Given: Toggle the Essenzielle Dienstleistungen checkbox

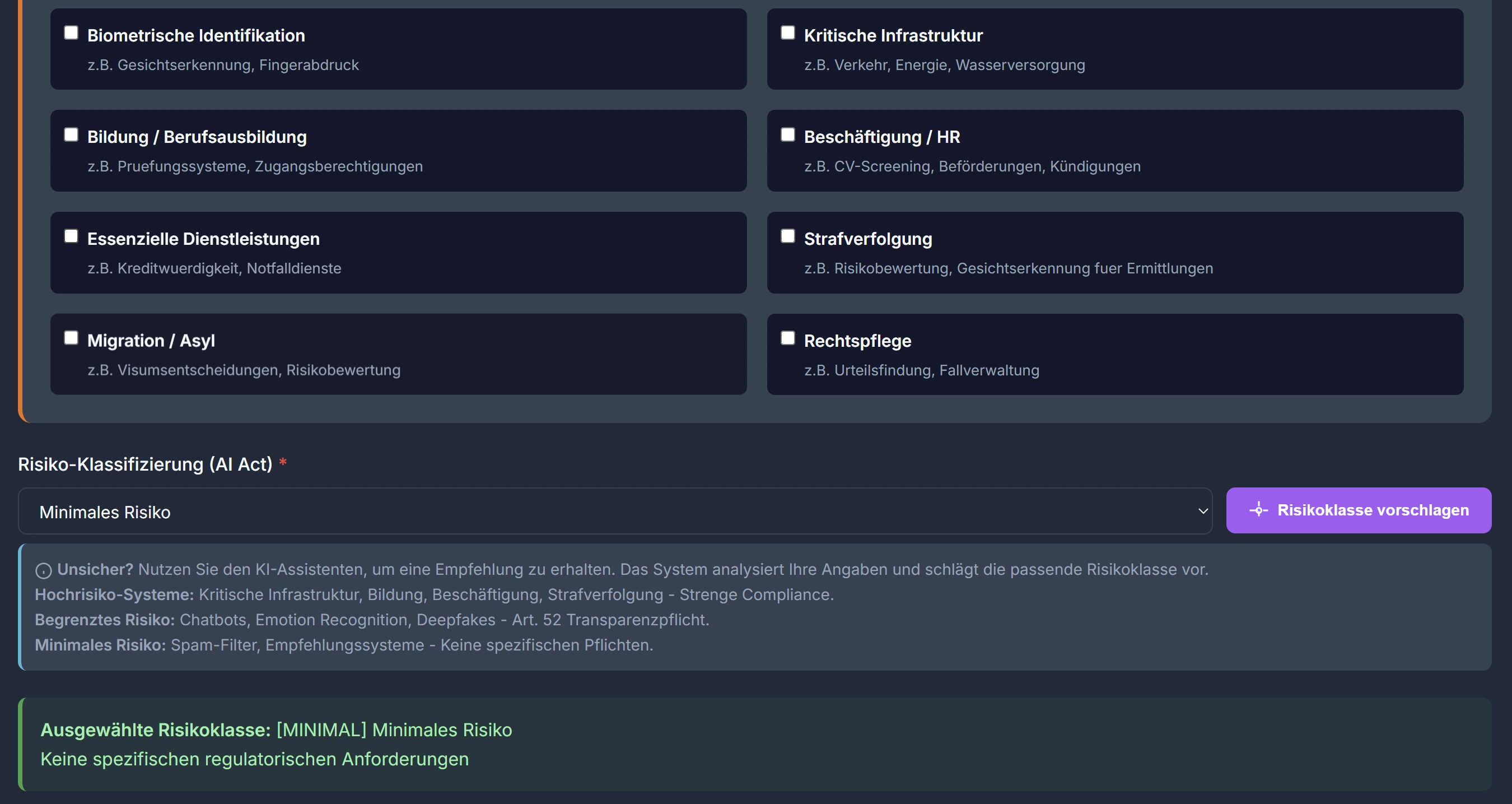Looking at the screenshot, I should tap(71, 236).
